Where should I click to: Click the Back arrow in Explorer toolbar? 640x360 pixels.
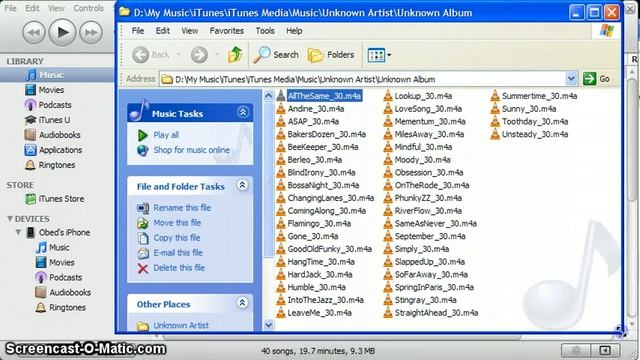(141, 55)
